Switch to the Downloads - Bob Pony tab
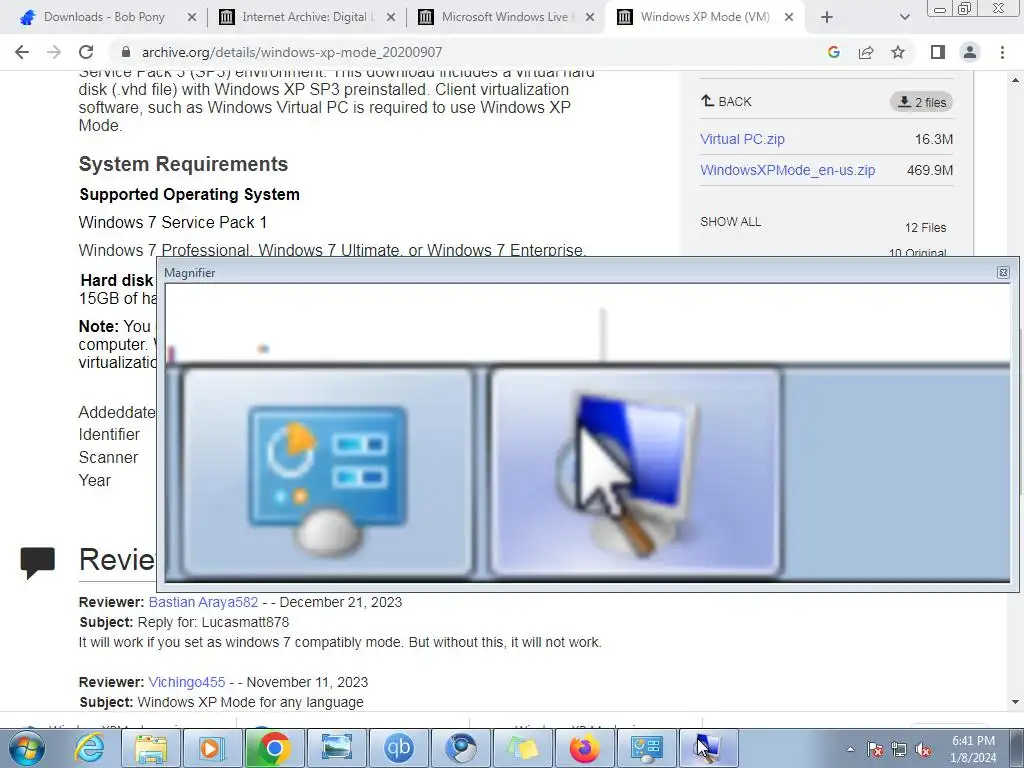 104,17
